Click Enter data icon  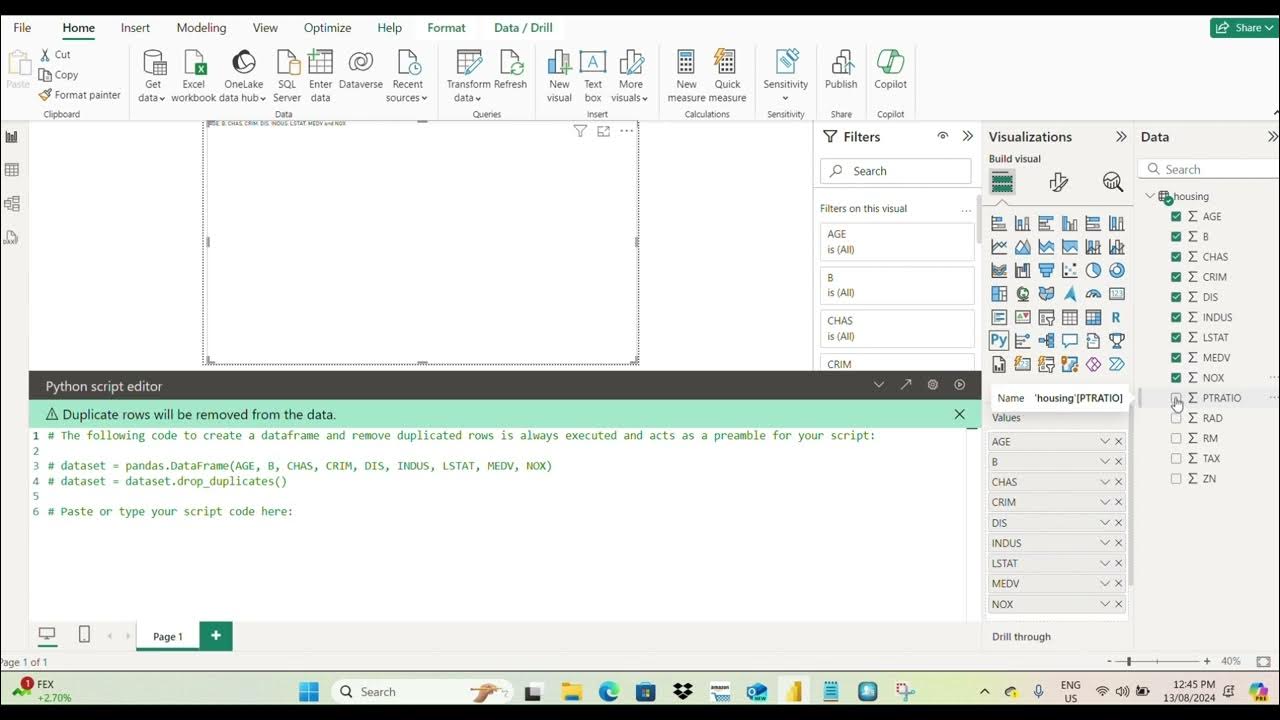click(x=320, y=76)
